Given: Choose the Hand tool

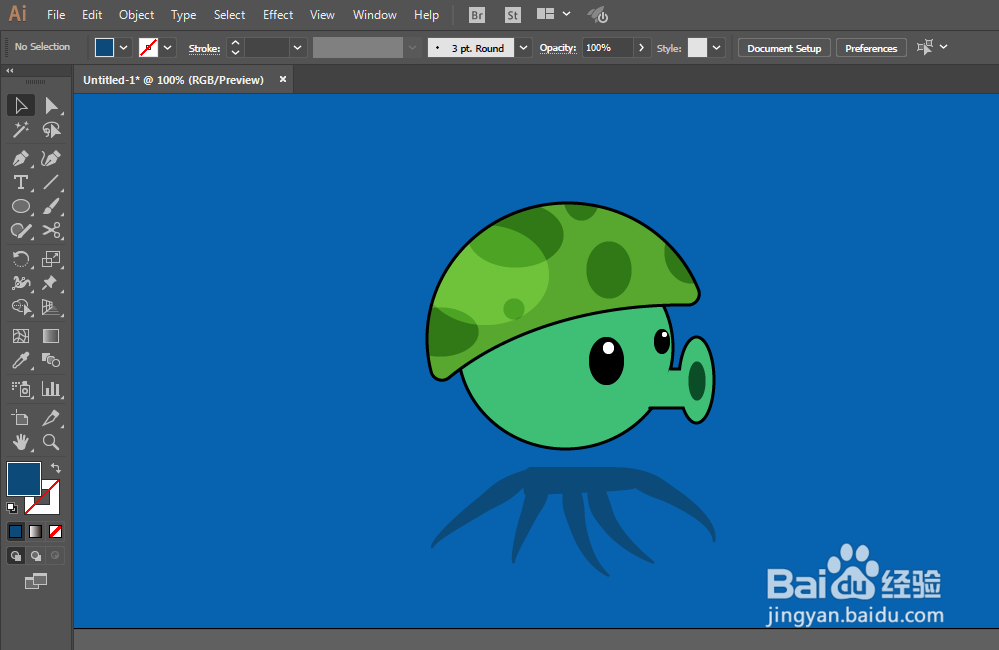Looking at the screenshot, I should [21, 442].
